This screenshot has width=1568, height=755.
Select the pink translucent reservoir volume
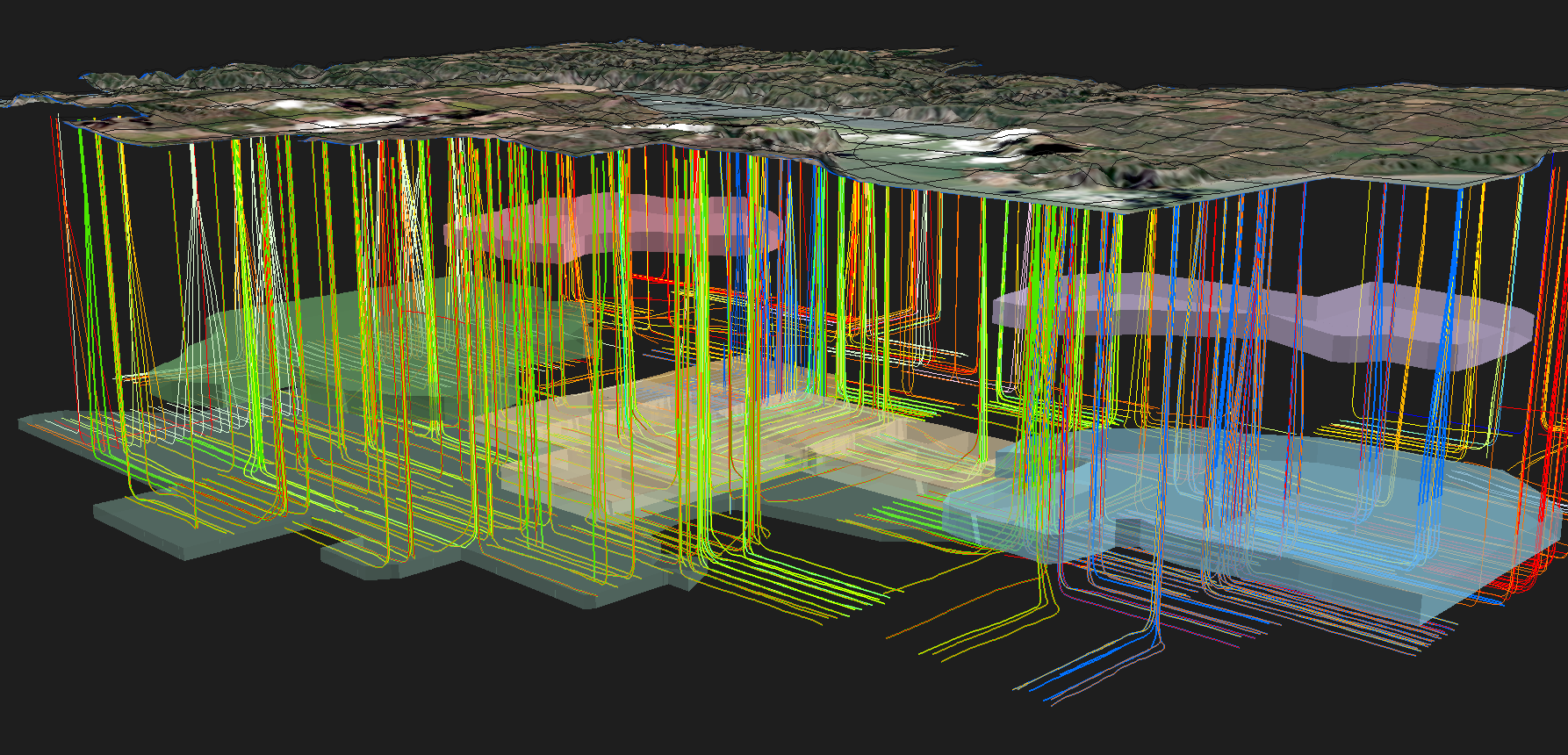click(615, 226)
